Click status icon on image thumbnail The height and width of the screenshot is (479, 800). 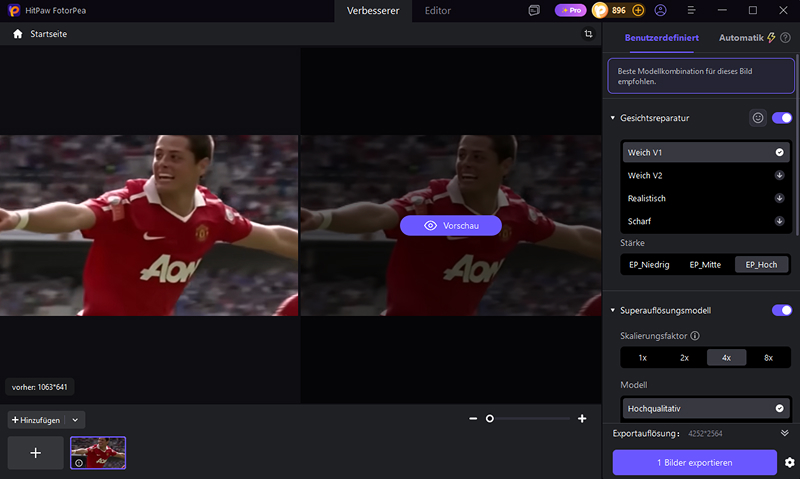[x=79, y=463]
